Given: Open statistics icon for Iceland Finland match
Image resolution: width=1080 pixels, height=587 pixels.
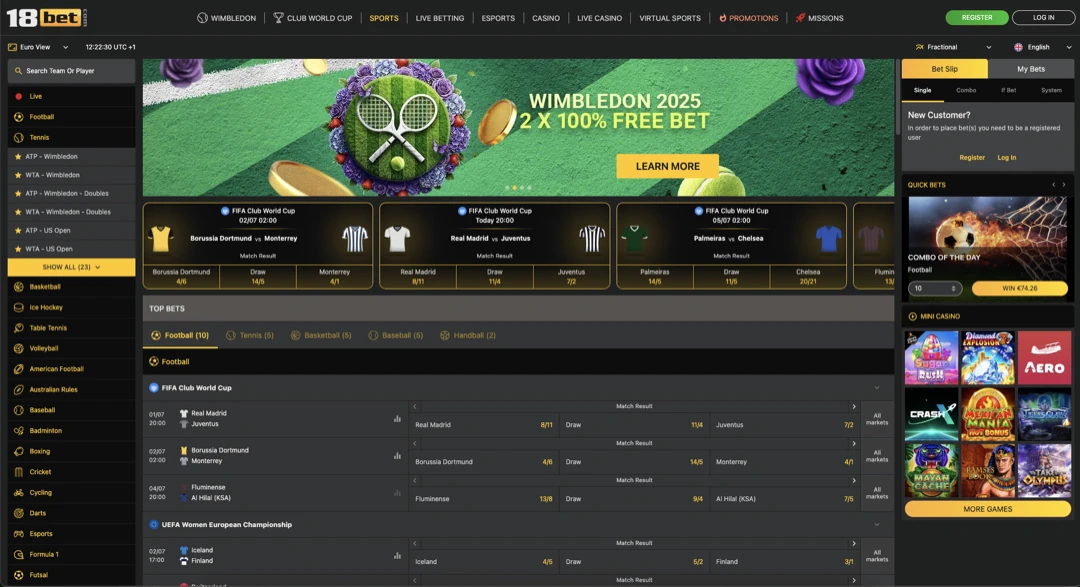Looking at the screenshot, I should tap(397, 556).
